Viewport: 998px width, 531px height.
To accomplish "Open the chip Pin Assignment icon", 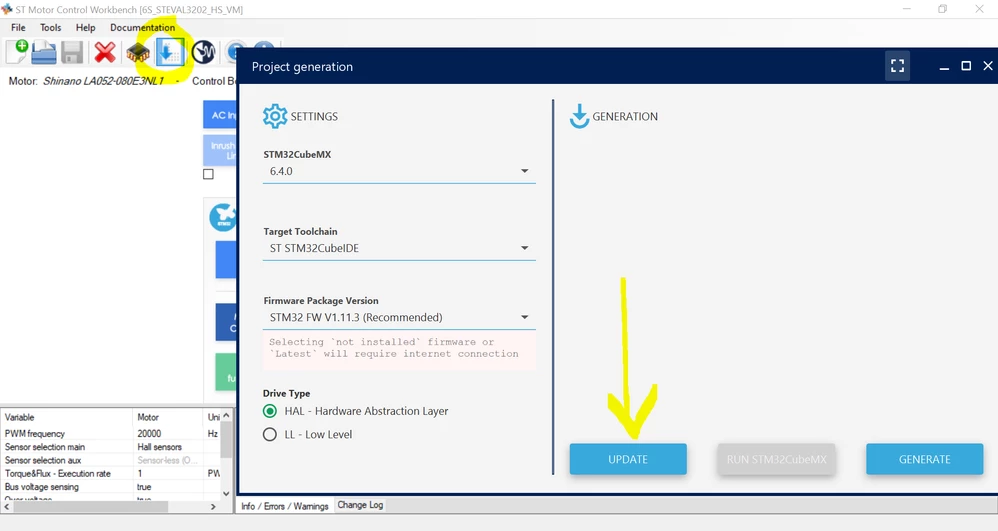I will click(137, 52).
